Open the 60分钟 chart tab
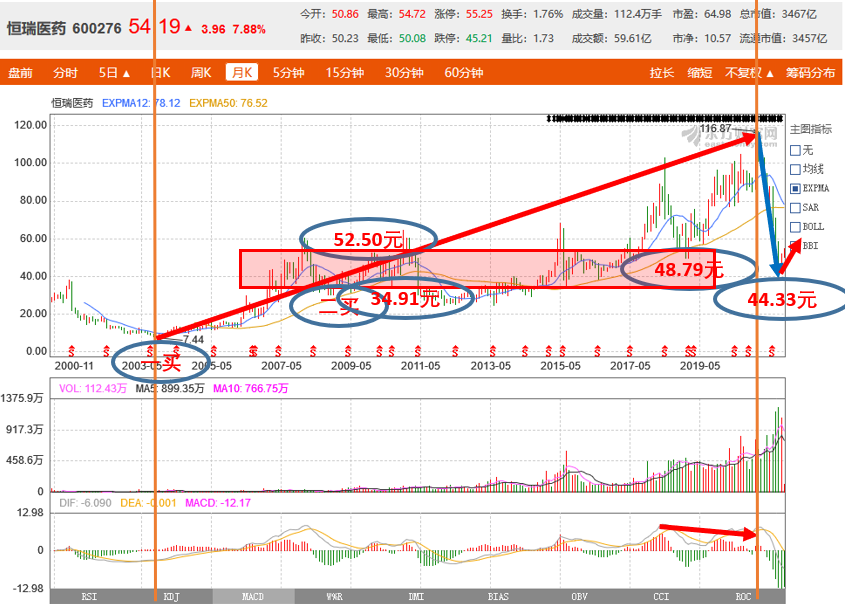The height and width of the screenshot is (604, 845). [463, 73]
